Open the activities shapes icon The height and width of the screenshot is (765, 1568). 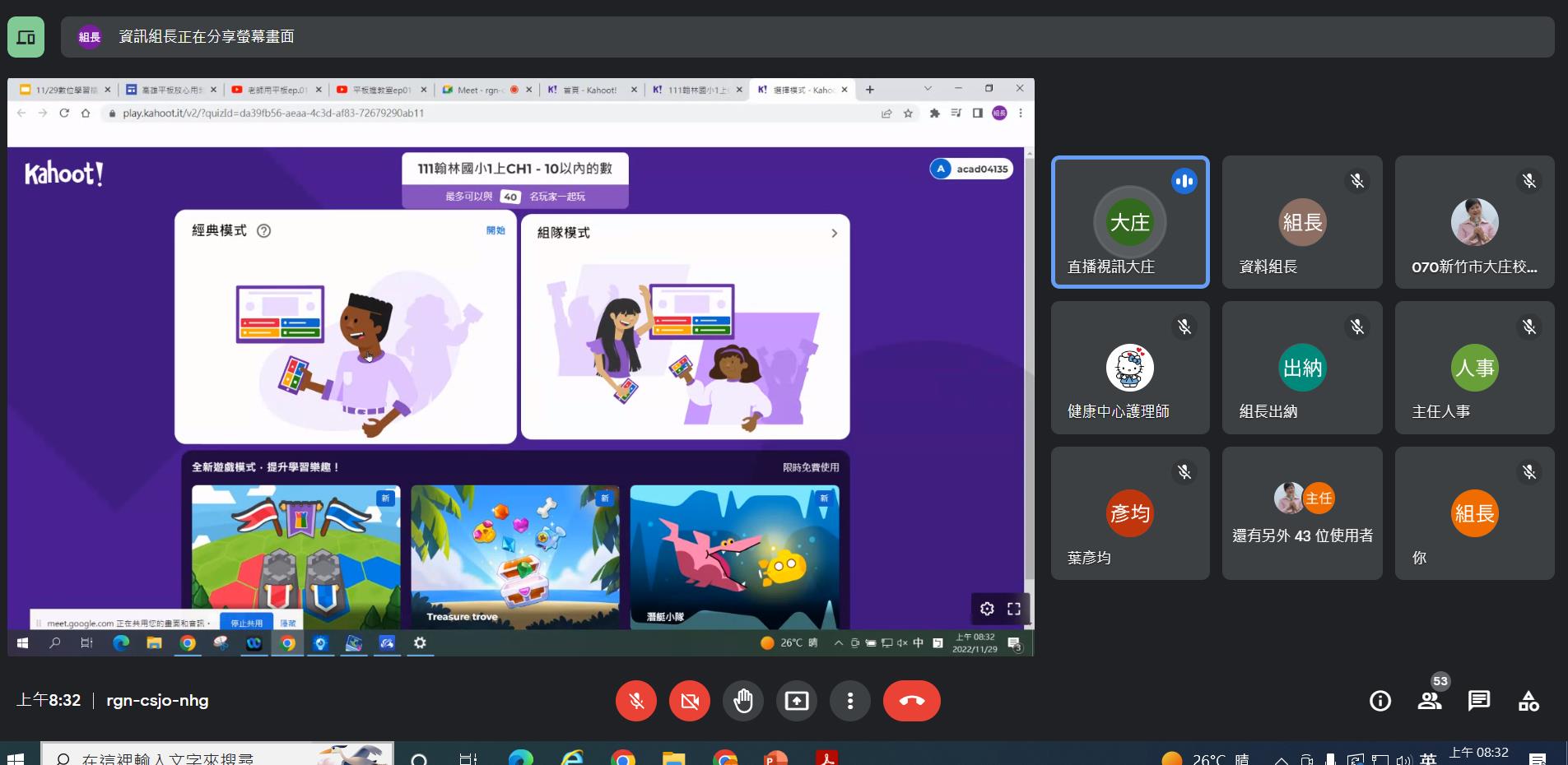tap(1528, 701)
